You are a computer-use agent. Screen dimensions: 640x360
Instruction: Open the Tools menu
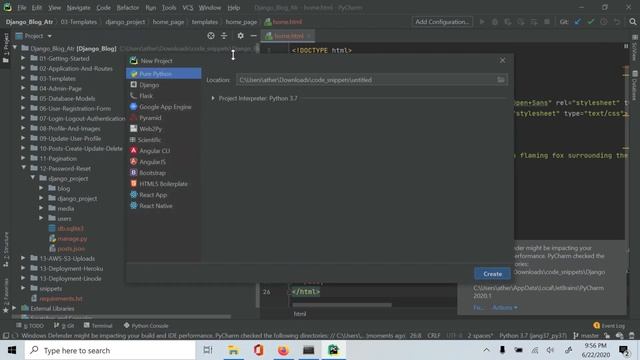pyautogui.click(x=169, y=7)
